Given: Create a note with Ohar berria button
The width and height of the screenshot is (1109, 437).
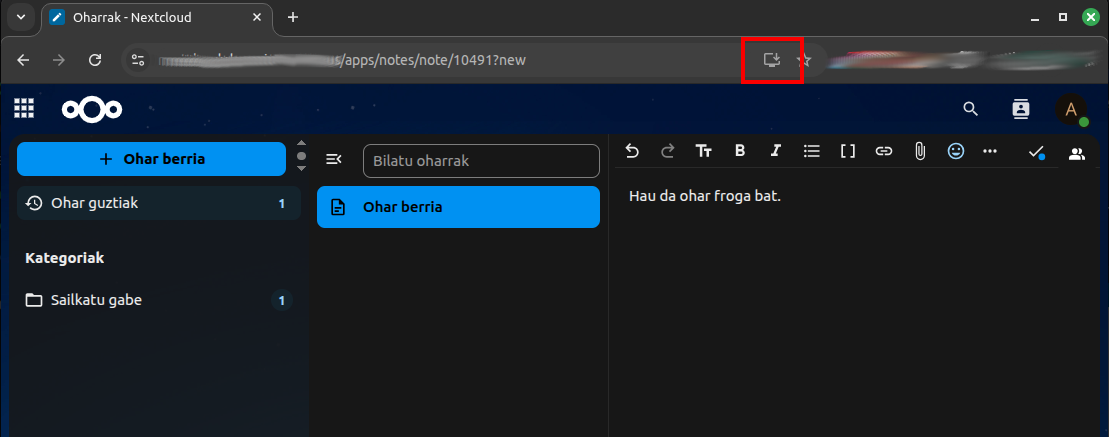Looking at the screenshot, I should pyautogui.click(x=151, y=159).
